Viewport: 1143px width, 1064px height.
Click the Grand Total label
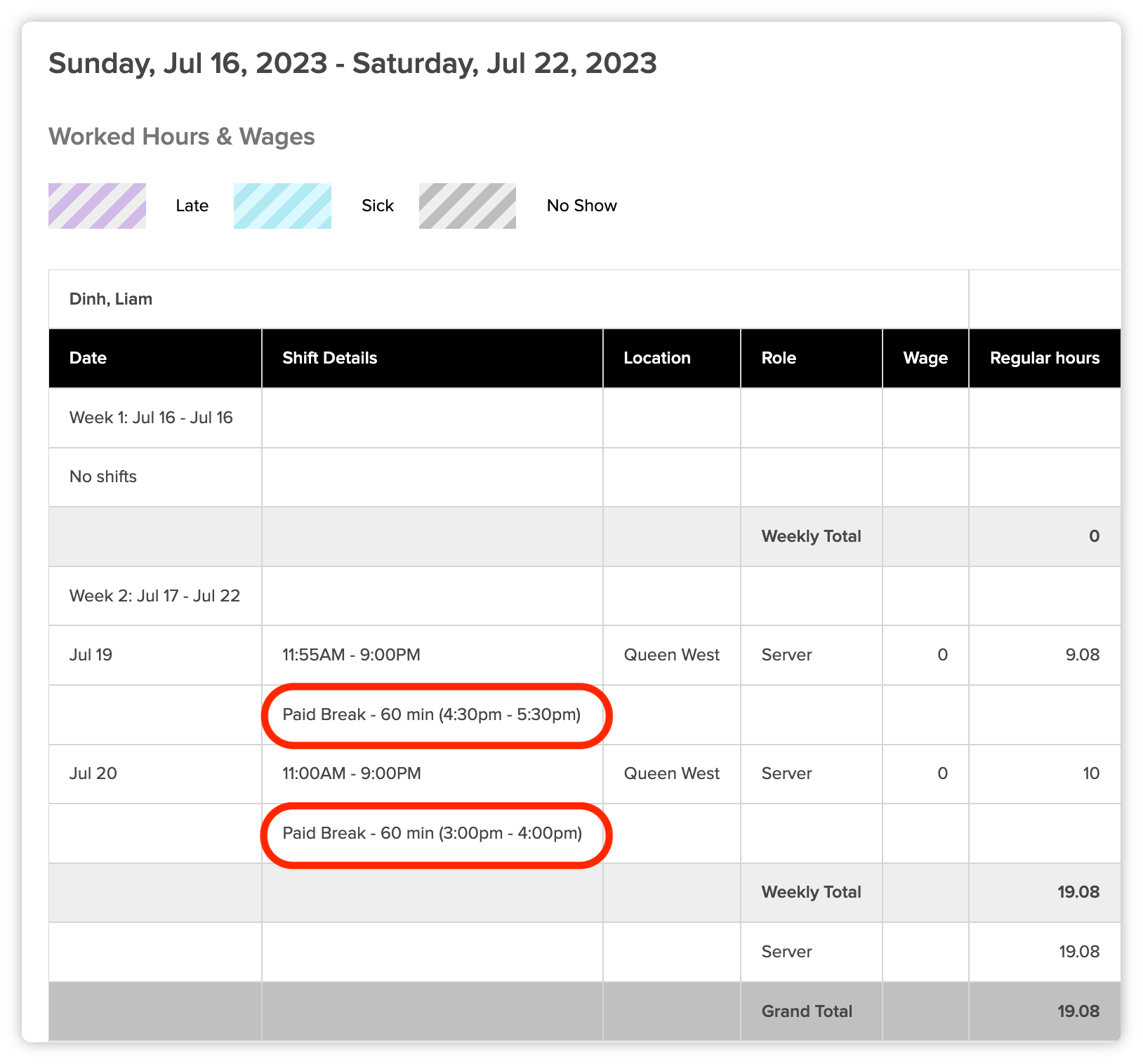[807, 1011]
